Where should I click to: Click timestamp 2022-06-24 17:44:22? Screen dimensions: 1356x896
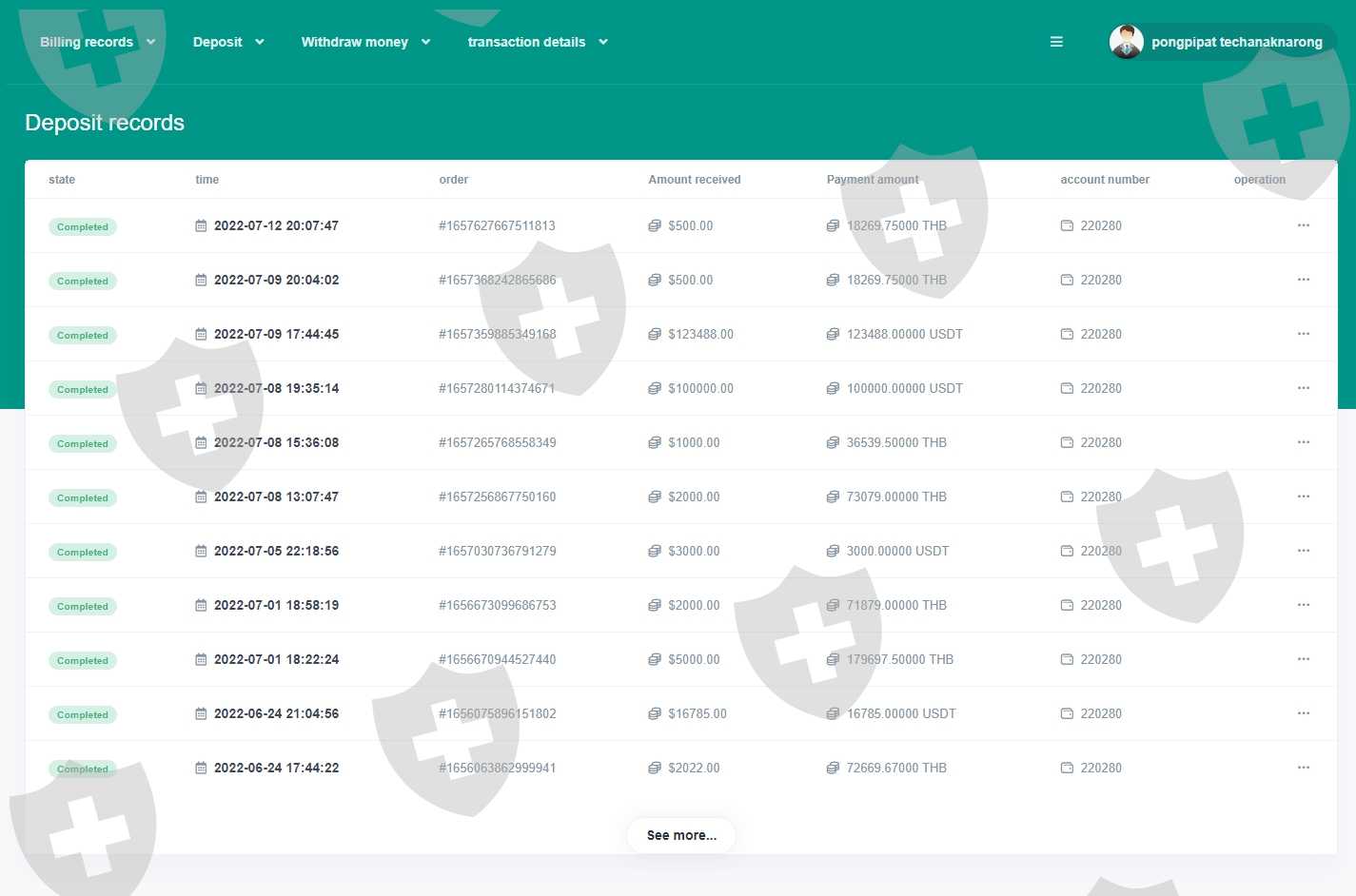tap(276, 768)
